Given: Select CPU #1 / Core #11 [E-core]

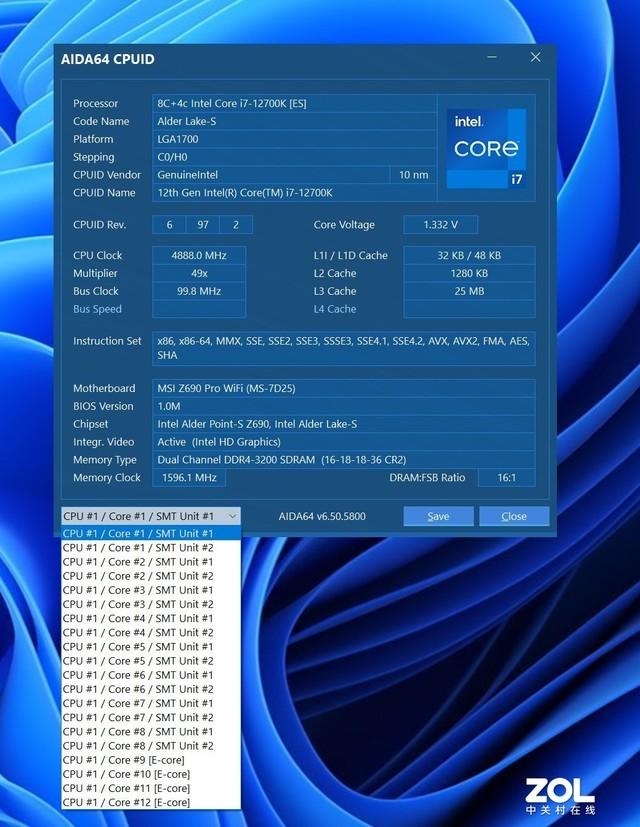Looking at the screenshot, I should click(x=151, y=788).
